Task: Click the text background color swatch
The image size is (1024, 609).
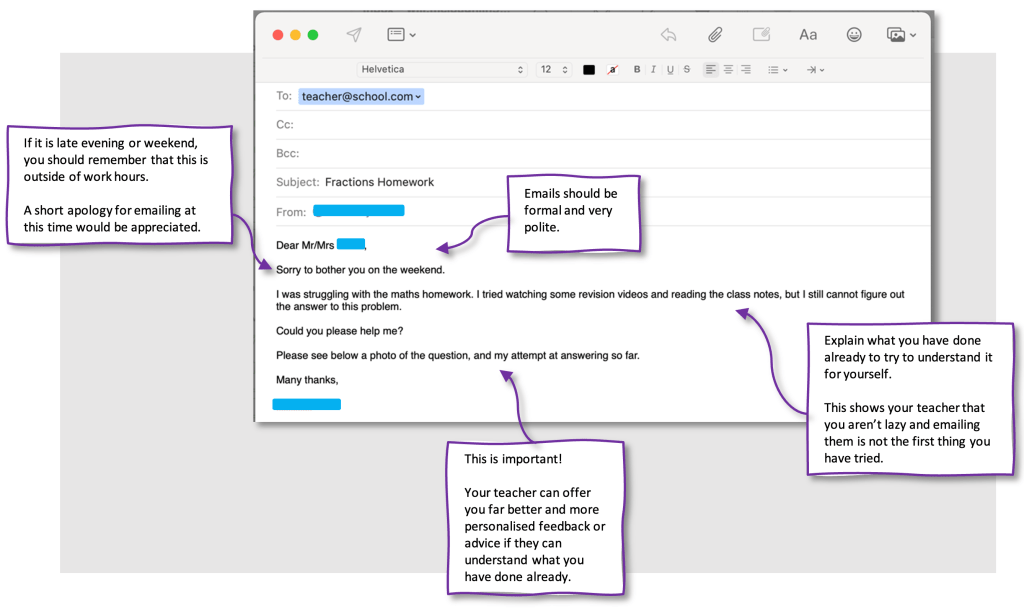Action: click(613, 70)
